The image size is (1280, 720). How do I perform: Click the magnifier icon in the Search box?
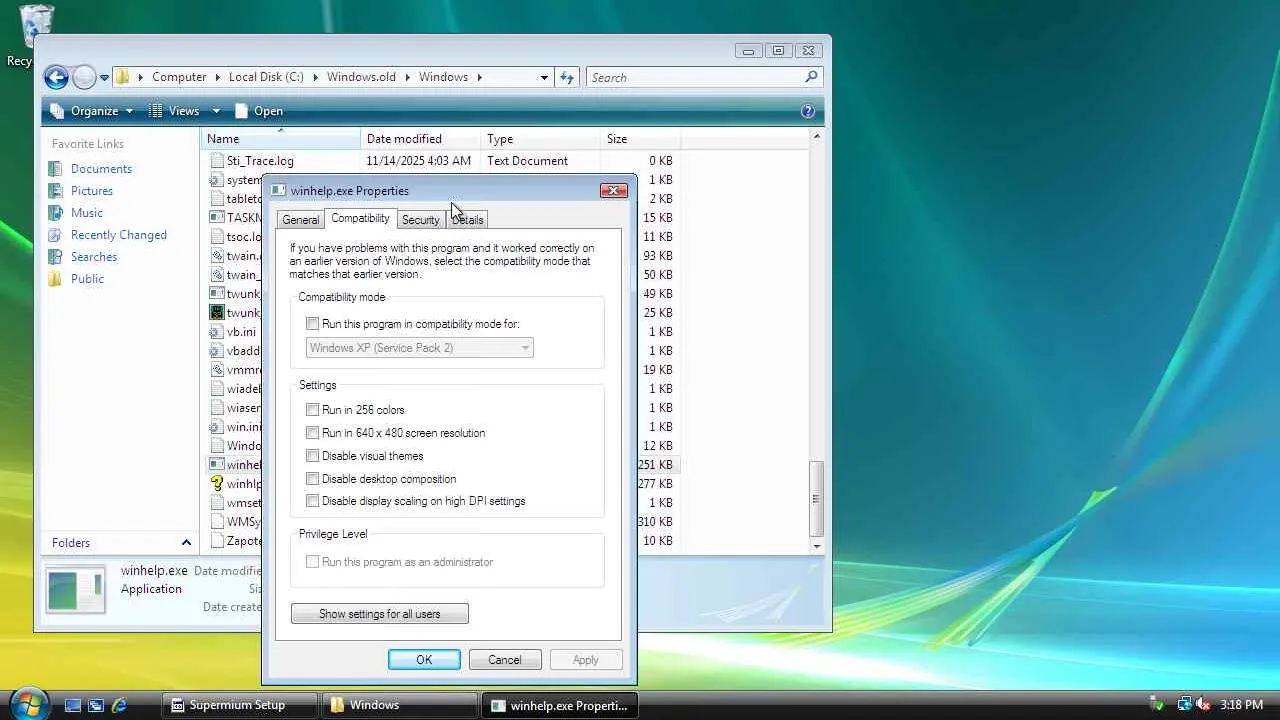point(811,77)
